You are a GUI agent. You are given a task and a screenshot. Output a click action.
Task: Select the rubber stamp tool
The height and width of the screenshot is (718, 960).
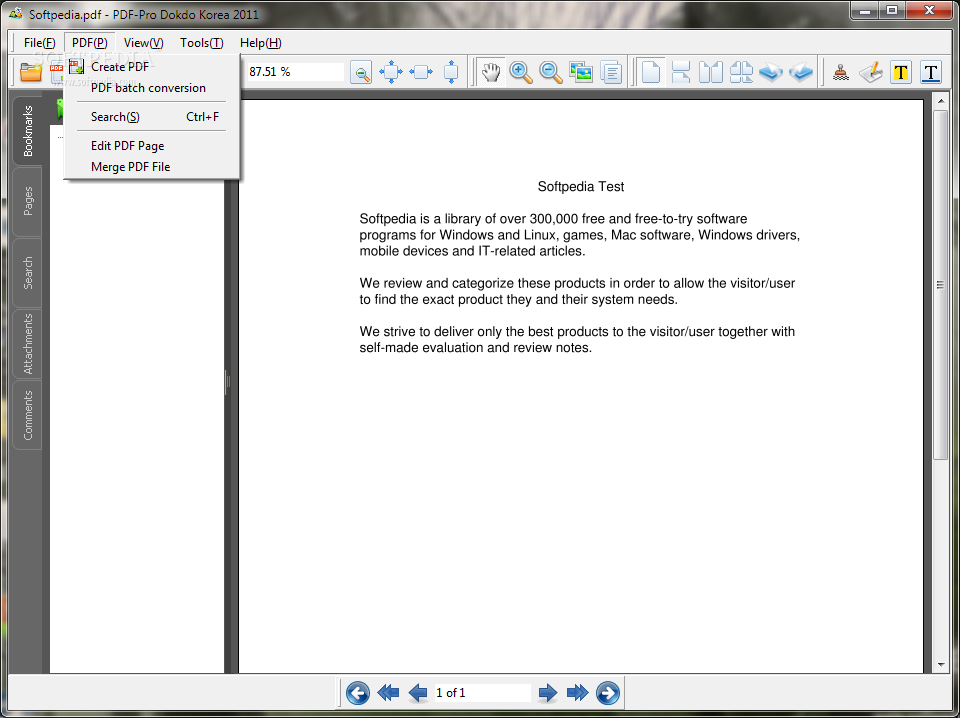[841, 73]
